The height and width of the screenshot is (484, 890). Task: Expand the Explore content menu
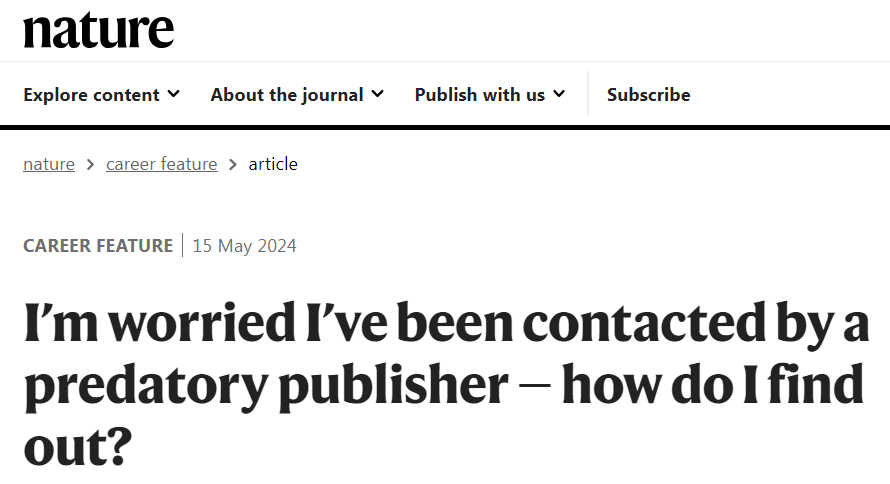(x=102, y=94)
